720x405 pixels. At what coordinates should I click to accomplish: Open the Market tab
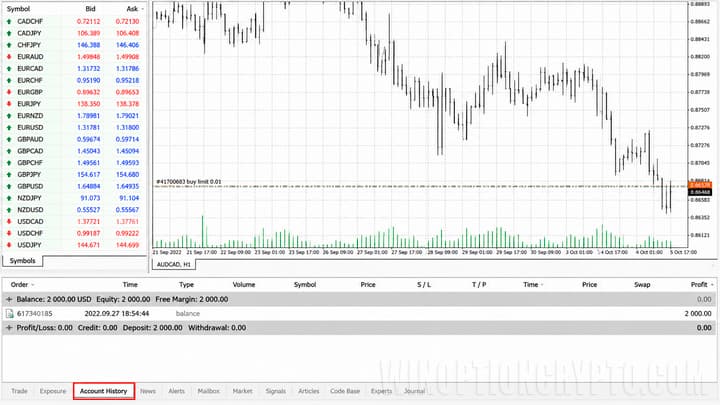tap(242, 391)
